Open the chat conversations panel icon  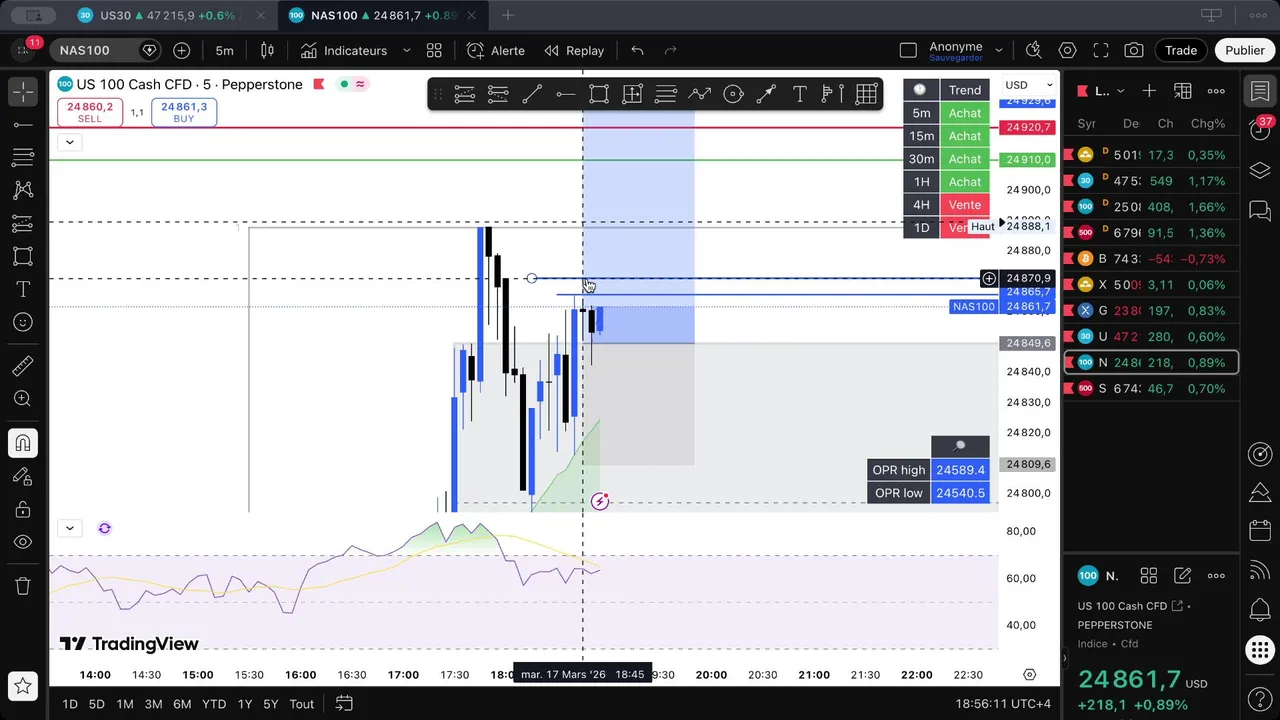[x=1260, y=211]
